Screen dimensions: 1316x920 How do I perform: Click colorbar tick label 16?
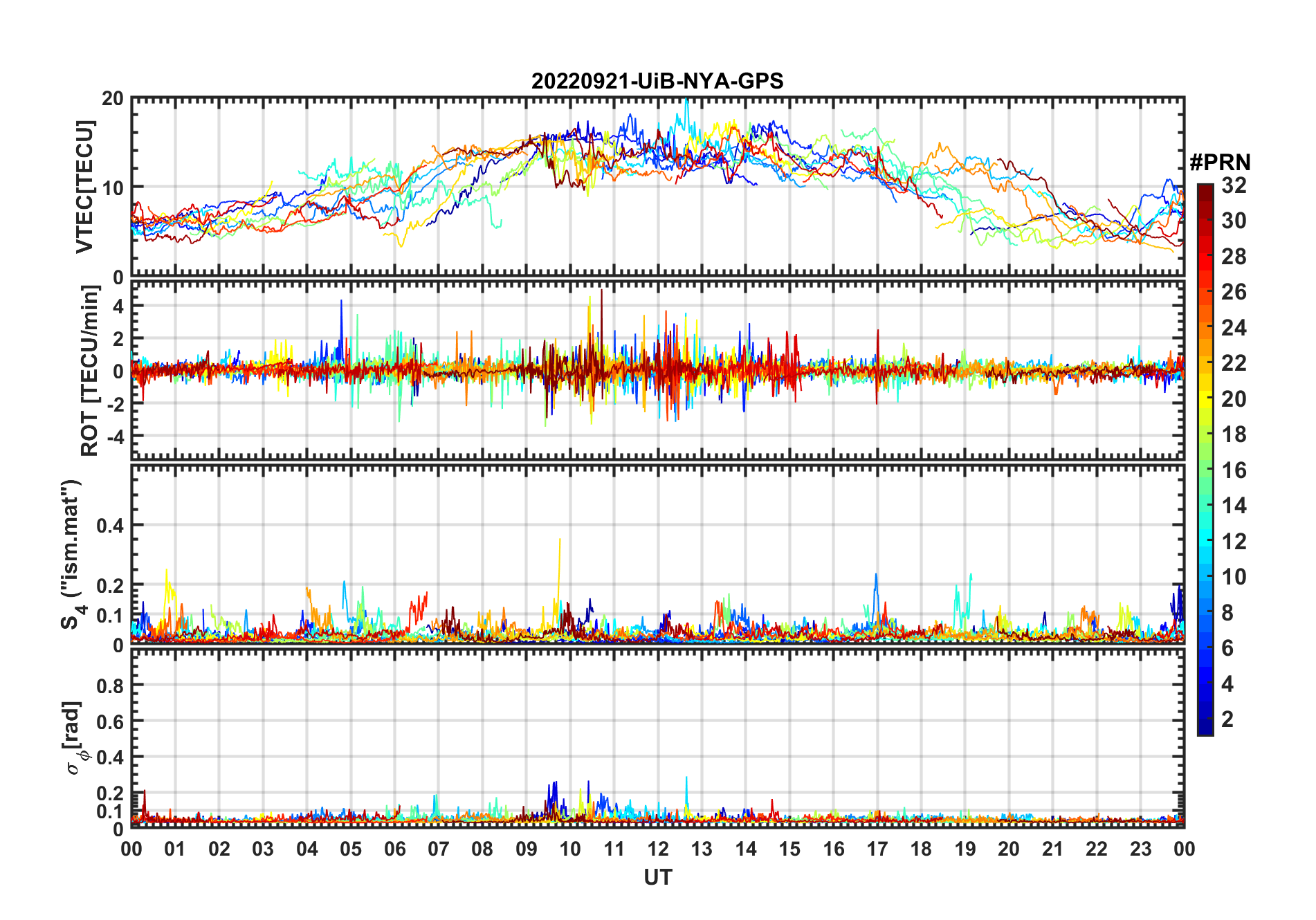[1234, 470]
